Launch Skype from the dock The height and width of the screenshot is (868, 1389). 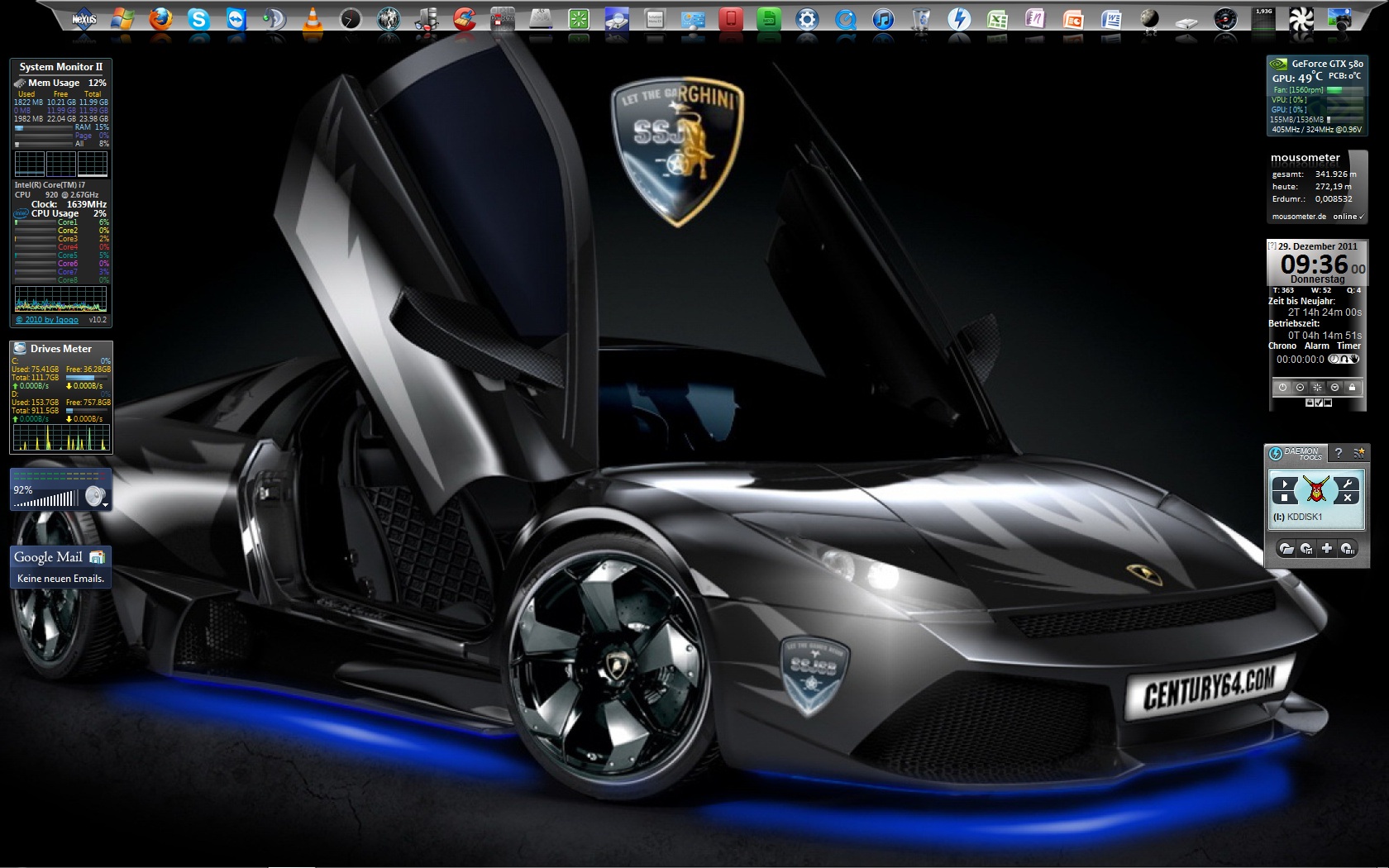coord(198,18)
